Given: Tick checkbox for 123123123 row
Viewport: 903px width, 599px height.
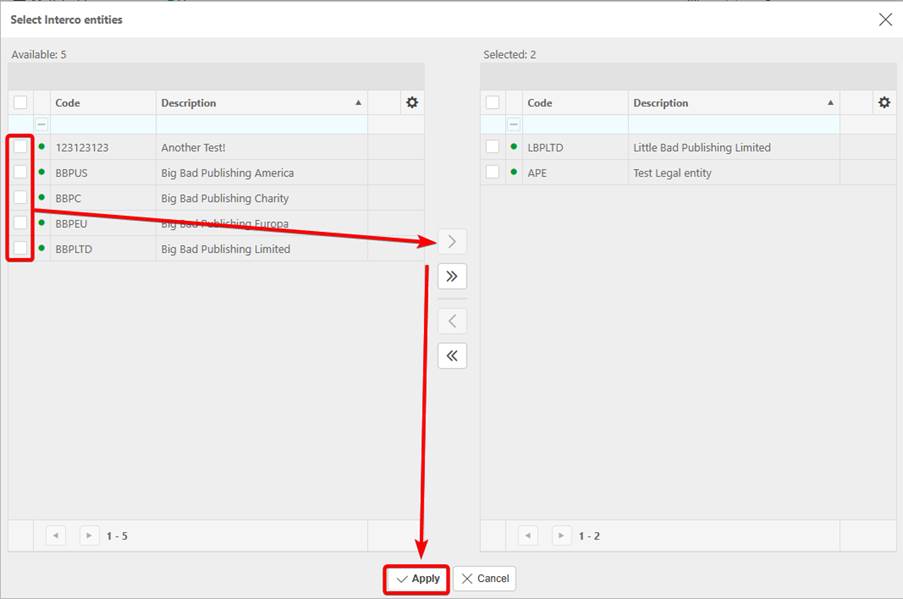Looking at the screenshot, I should (20, 147).
